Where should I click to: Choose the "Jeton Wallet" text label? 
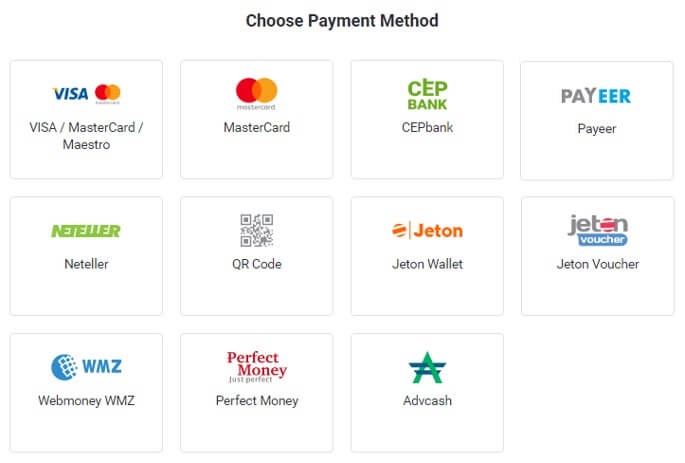[x=427, y=264]
